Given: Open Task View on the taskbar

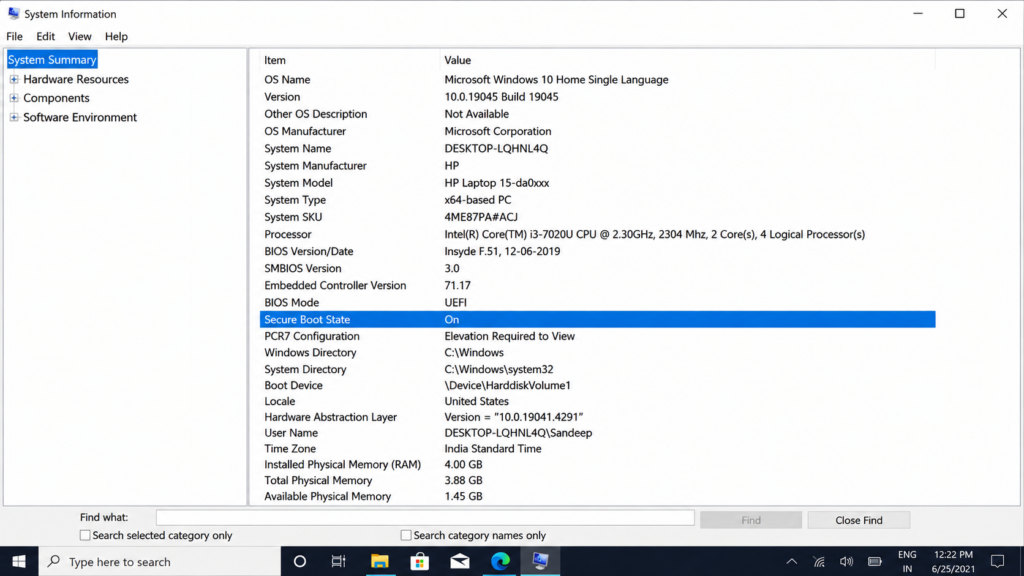Looking at the screenshot, I should click(x=338, y=561).
